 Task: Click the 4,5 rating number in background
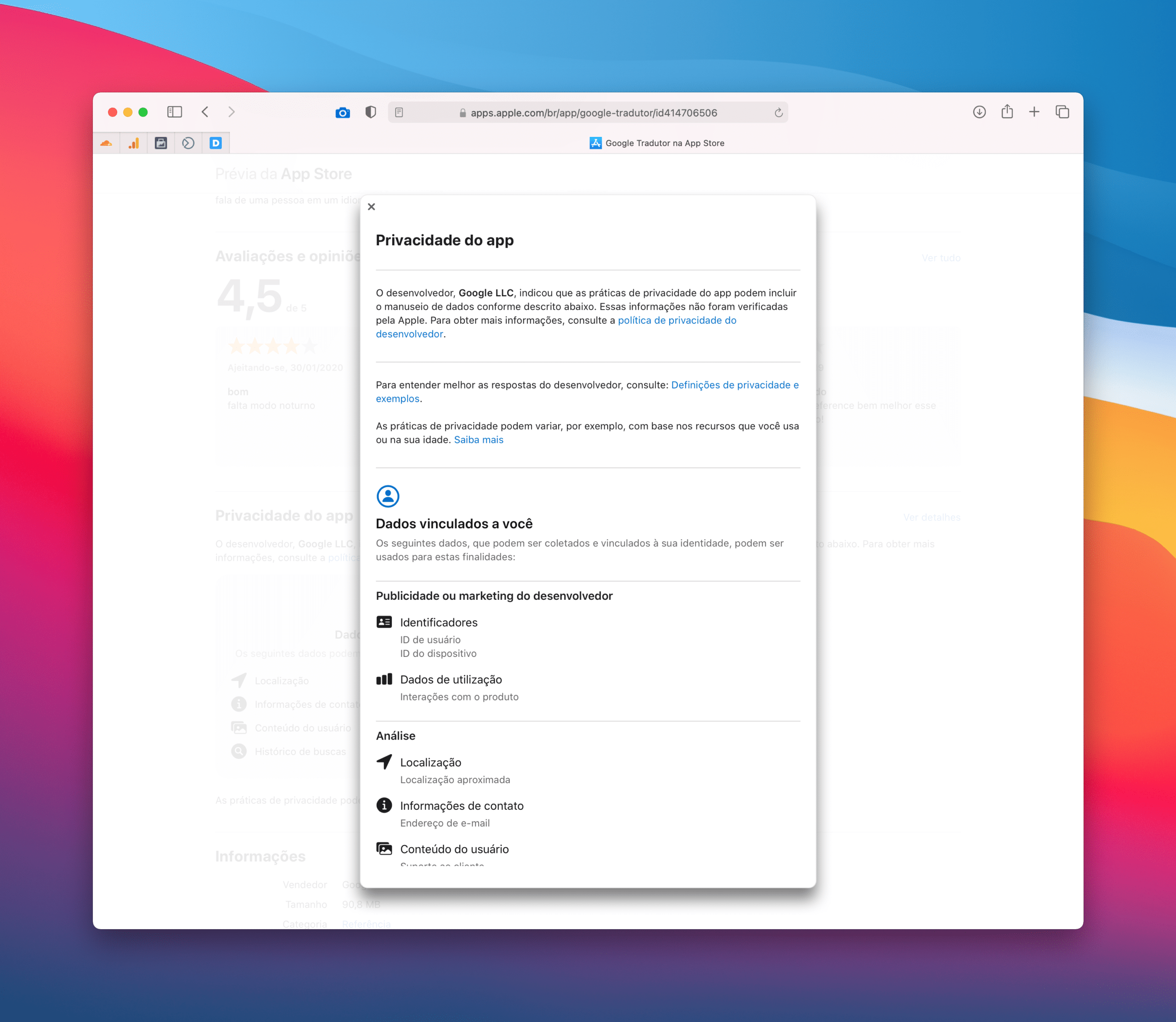pyautogui.click(x=249, y=297)
